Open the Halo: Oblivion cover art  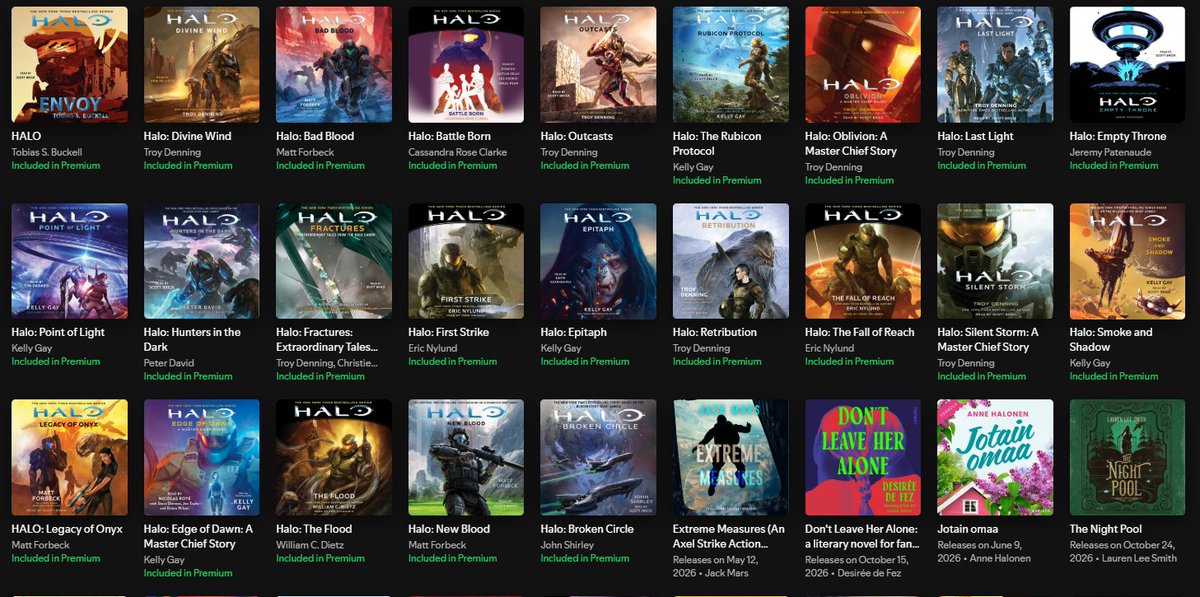[863, 65]
